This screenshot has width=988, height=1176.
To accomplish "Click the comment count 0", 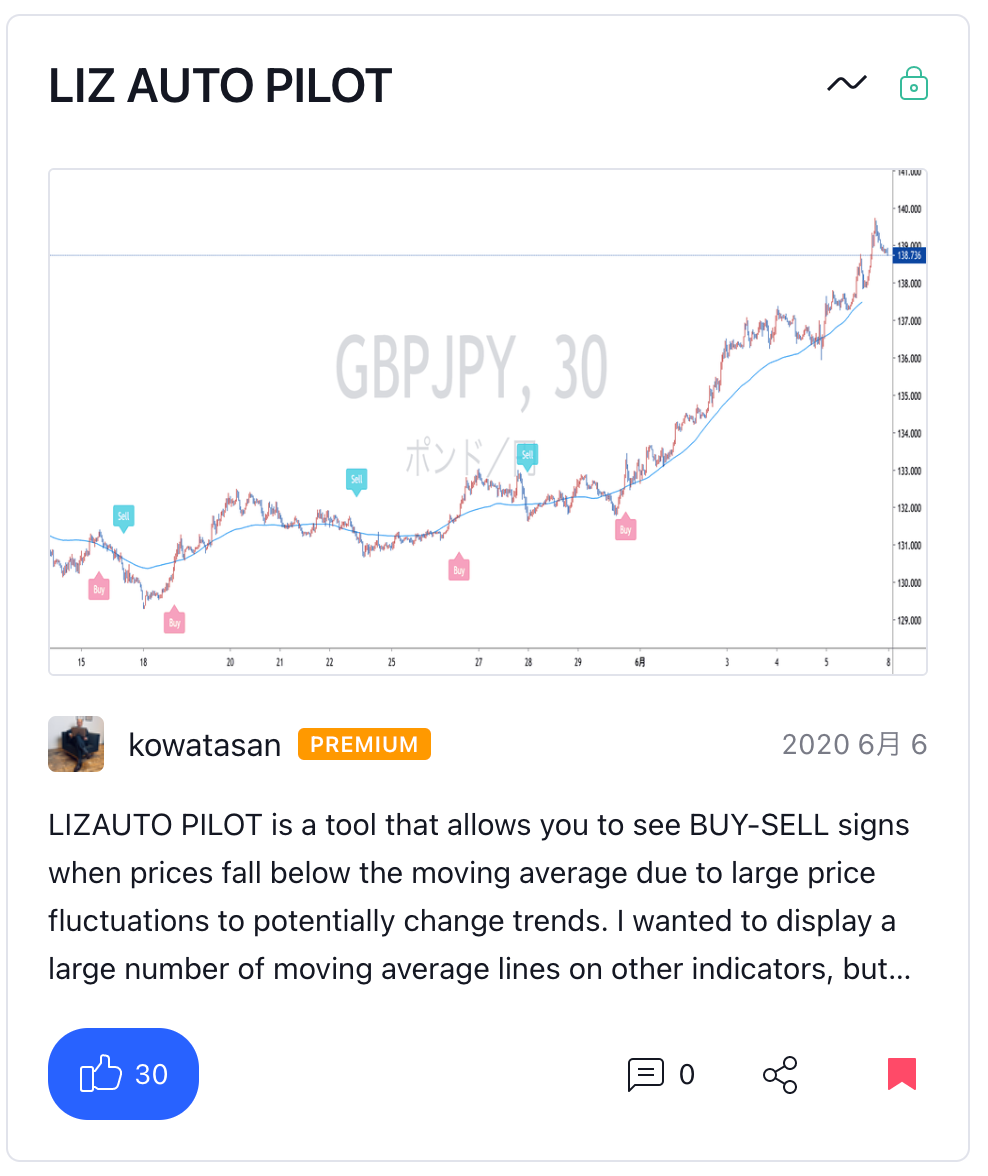I will (687, 1075).
